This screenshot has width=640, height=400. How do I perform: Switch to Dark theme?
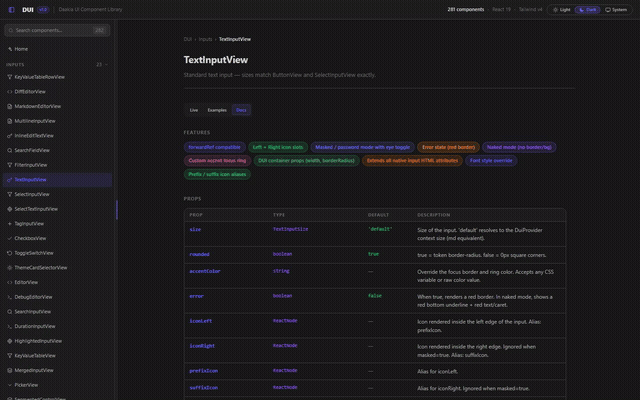coord(588,9)
